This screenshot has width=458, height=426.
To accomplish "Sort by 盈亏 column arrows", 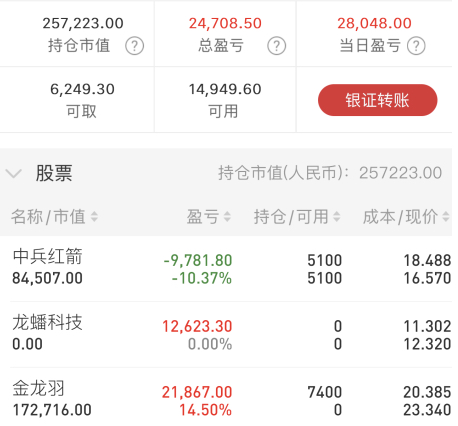I will (227, 217).
